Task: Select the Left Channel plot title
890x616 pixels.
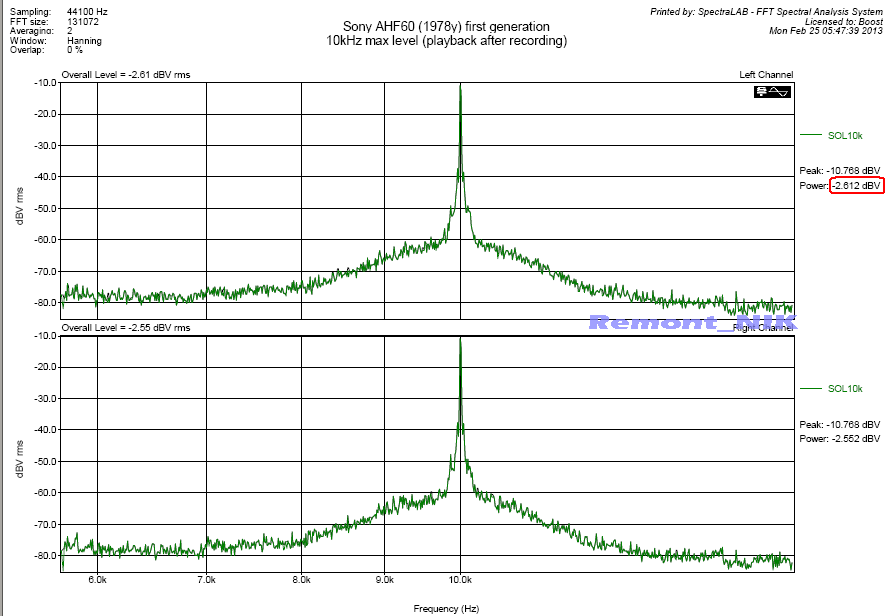Action: point(766,75)
